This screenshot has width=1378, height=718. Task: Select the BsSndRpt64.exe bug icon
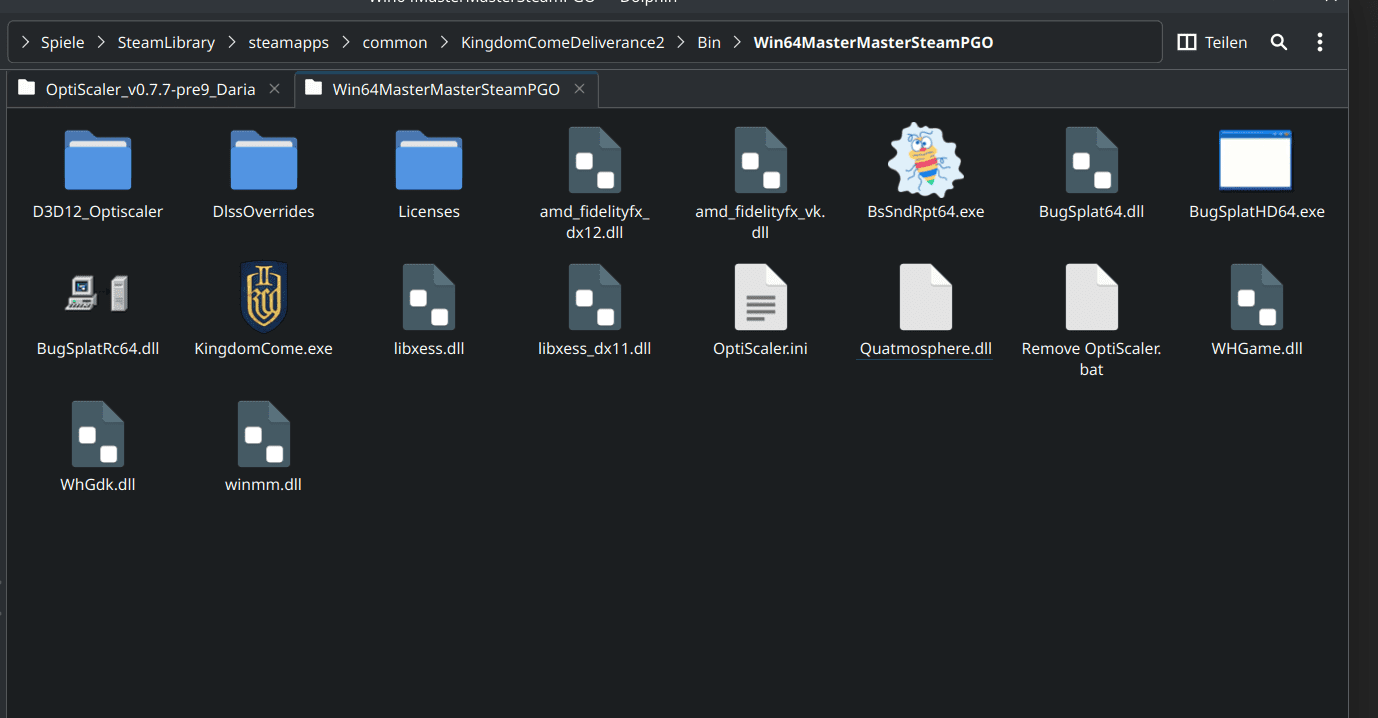pos(926,160)
